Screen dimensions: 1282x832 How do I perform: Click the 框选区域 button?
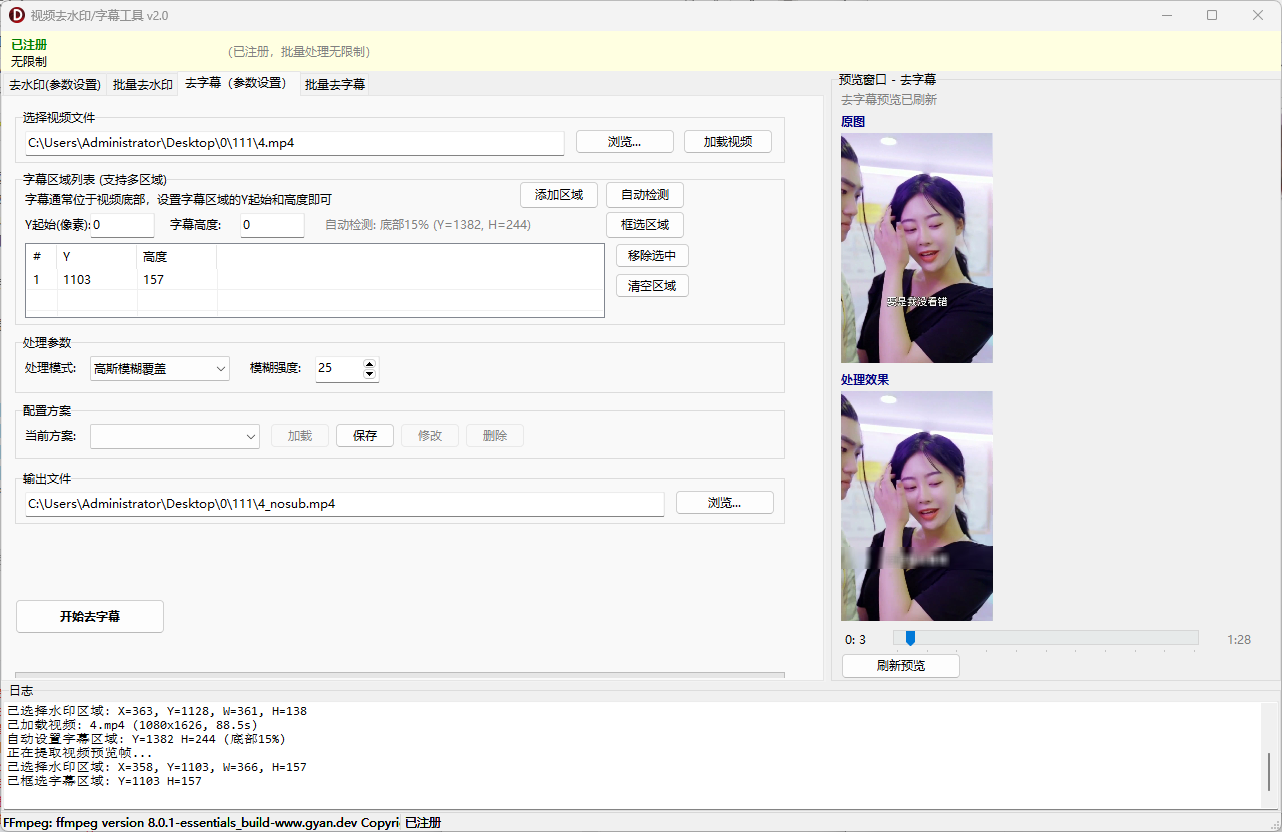tap(644, 225)
